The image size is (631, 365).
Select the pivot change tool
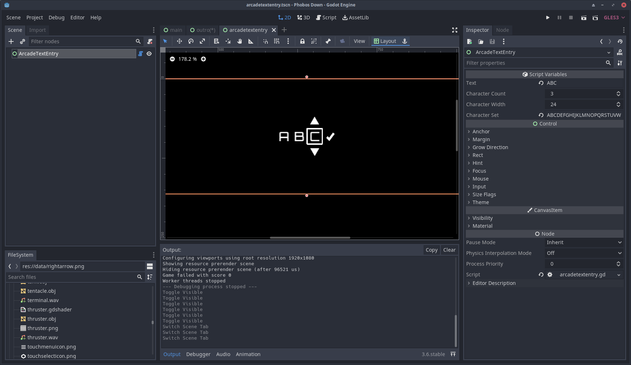point(228,41)
